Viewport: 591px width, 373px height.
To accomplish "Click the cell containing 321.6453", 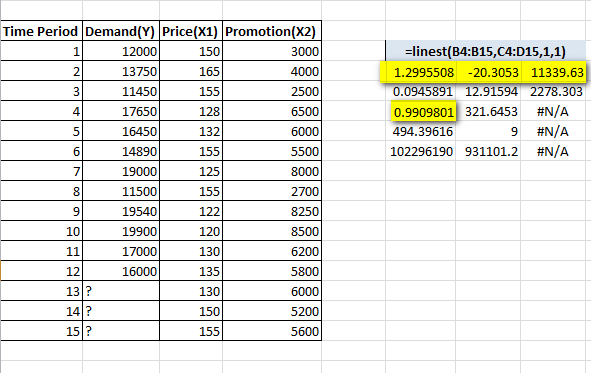I will 488,112.
